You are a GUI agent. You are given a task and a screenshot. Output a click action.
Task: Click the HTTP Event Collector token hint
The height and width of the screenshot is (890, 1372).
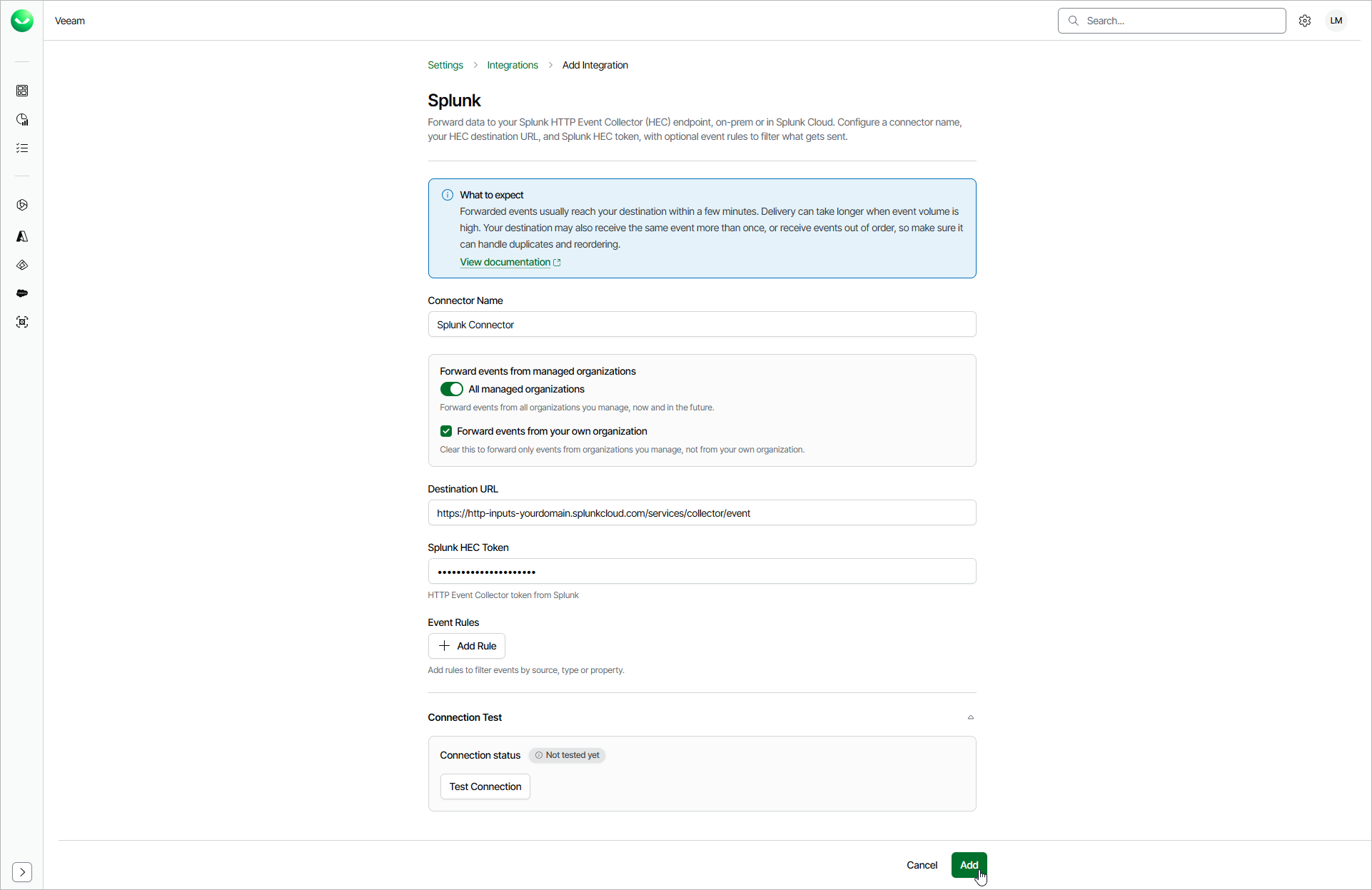click(503, 595)
